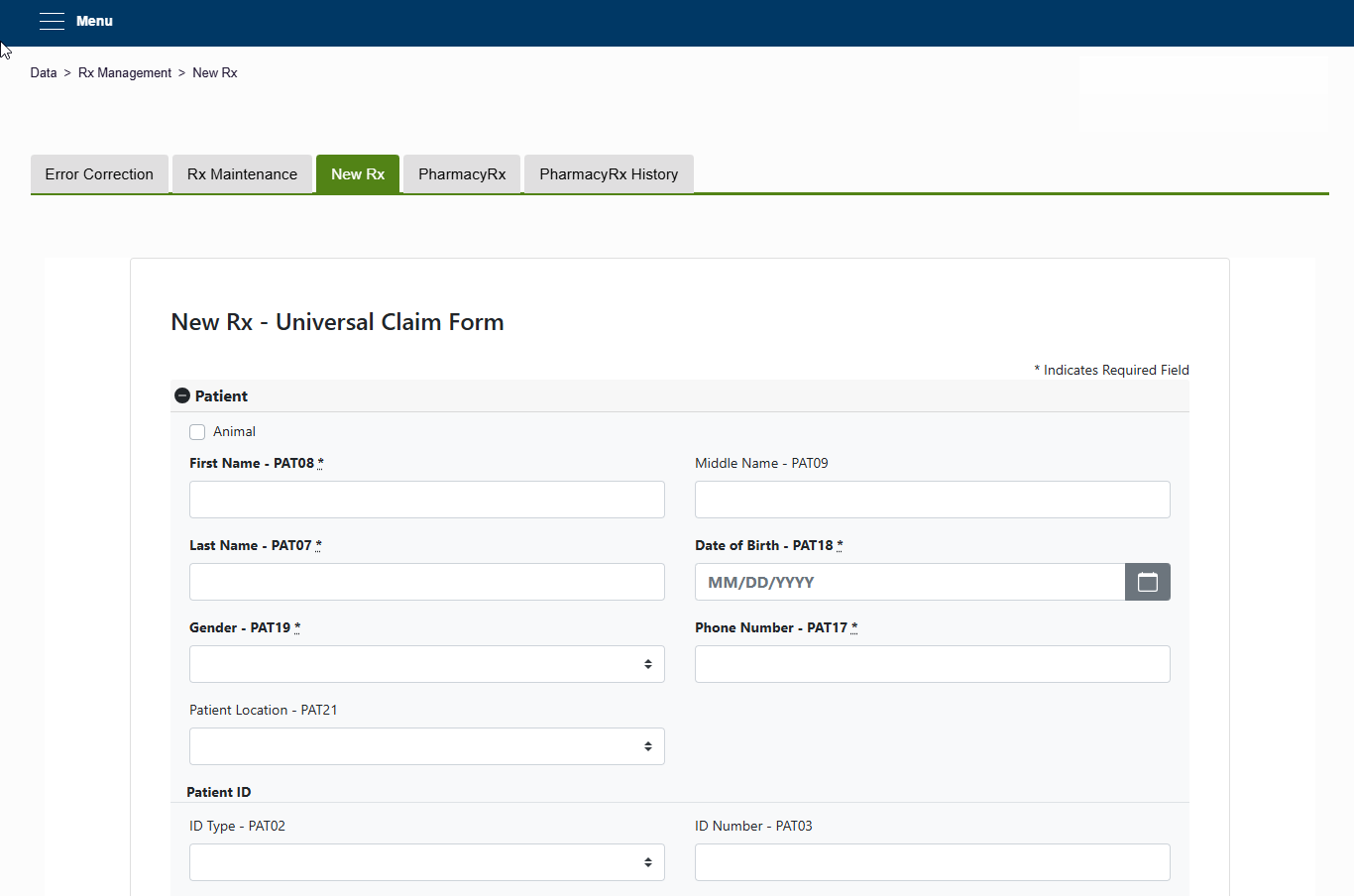
Task: Open the Patient Location - PAT21 dropdown
Action: point(427,746)
